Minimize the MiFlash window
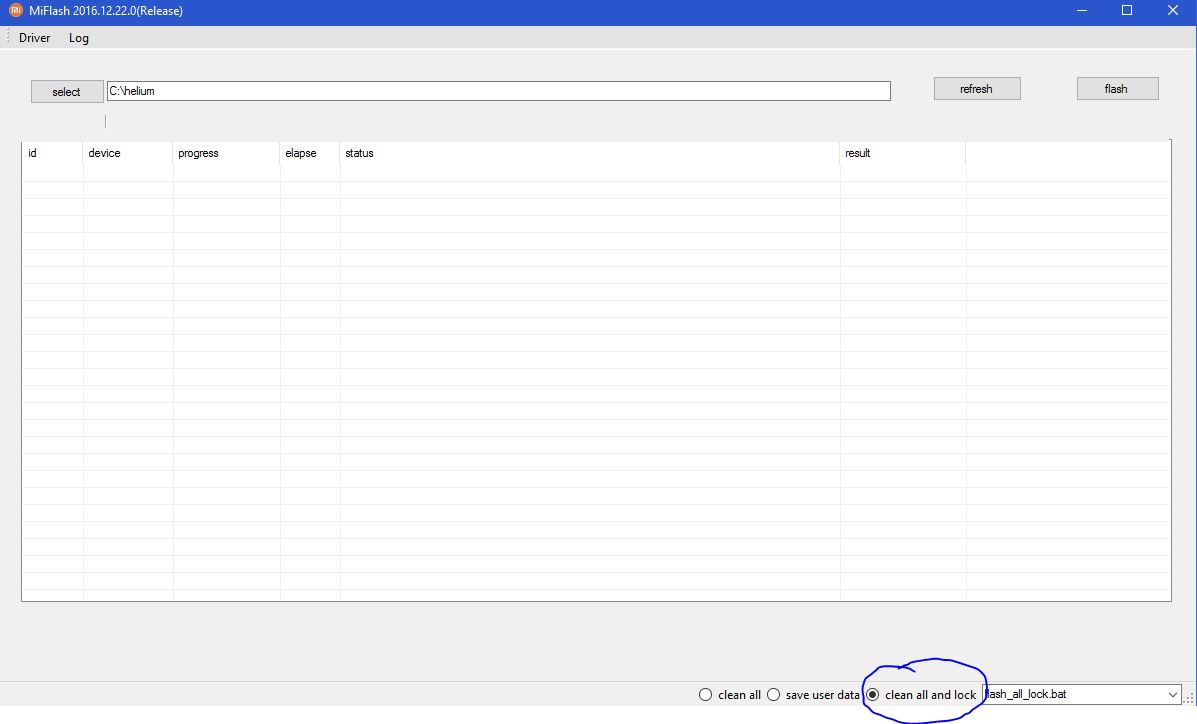The width and height of the screenshot is (1197, 724). 1082,11
